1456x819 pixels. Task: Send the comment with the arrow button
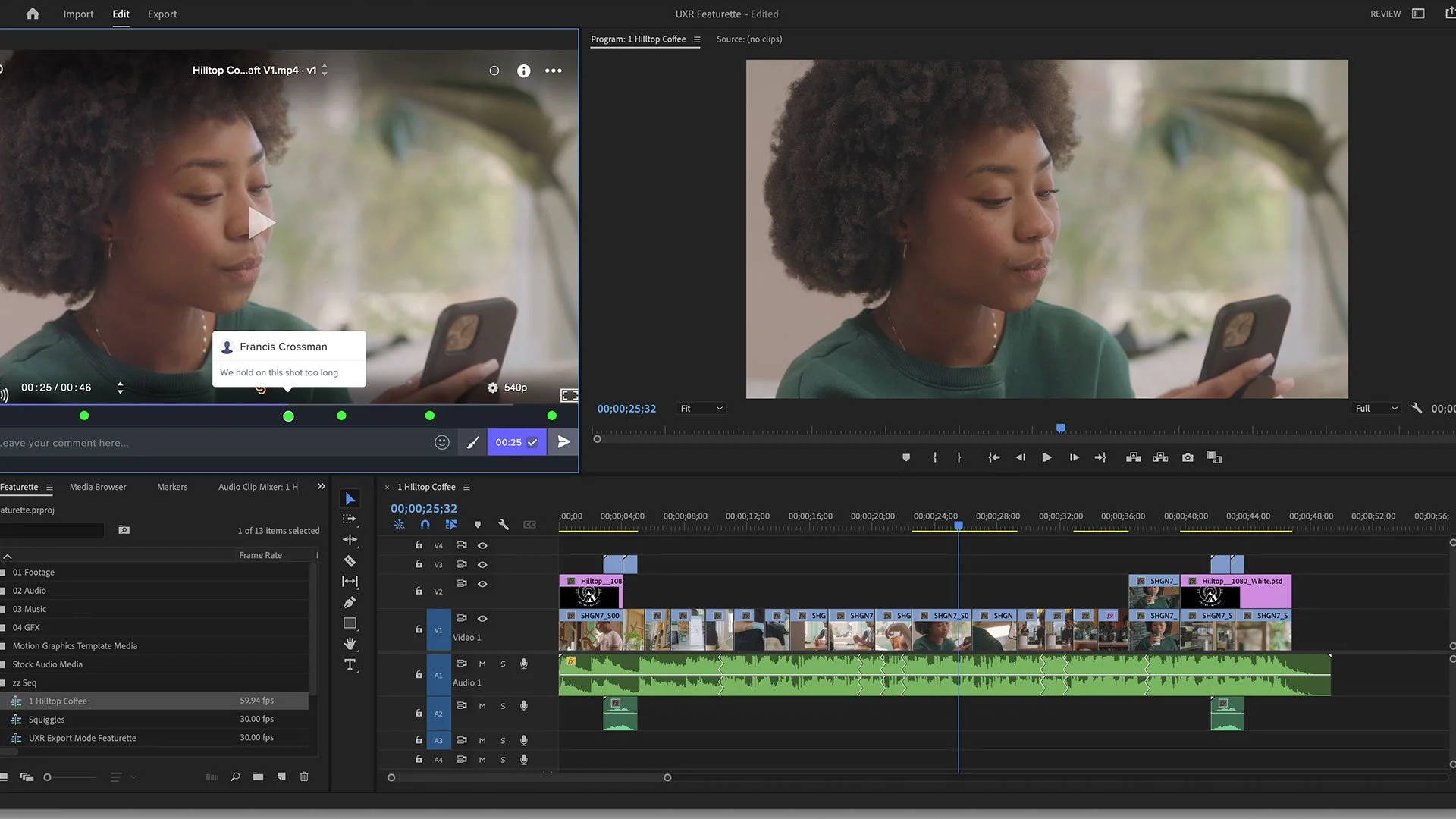tap(563, 441)
